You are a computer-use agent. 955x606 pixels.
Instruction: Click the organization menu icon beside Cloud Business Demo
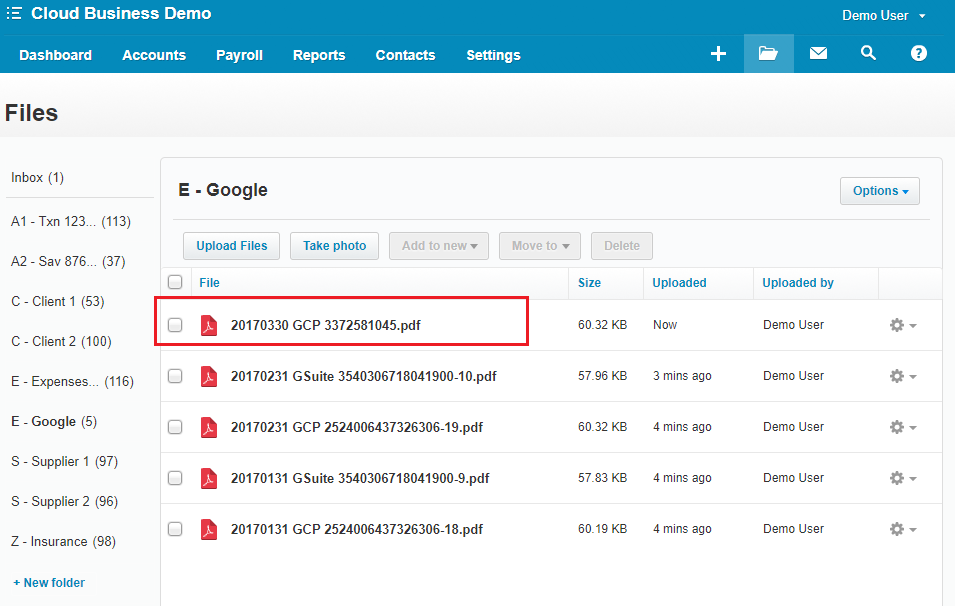pyautogui.click(x=14, y=13)
